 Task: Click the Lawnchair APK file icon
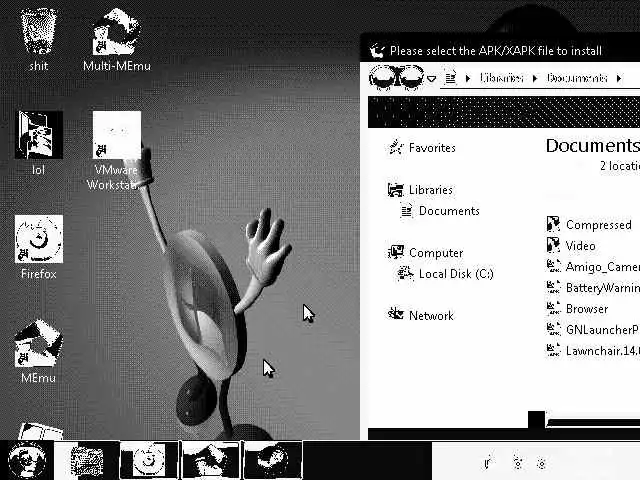(x=553, y=350)
